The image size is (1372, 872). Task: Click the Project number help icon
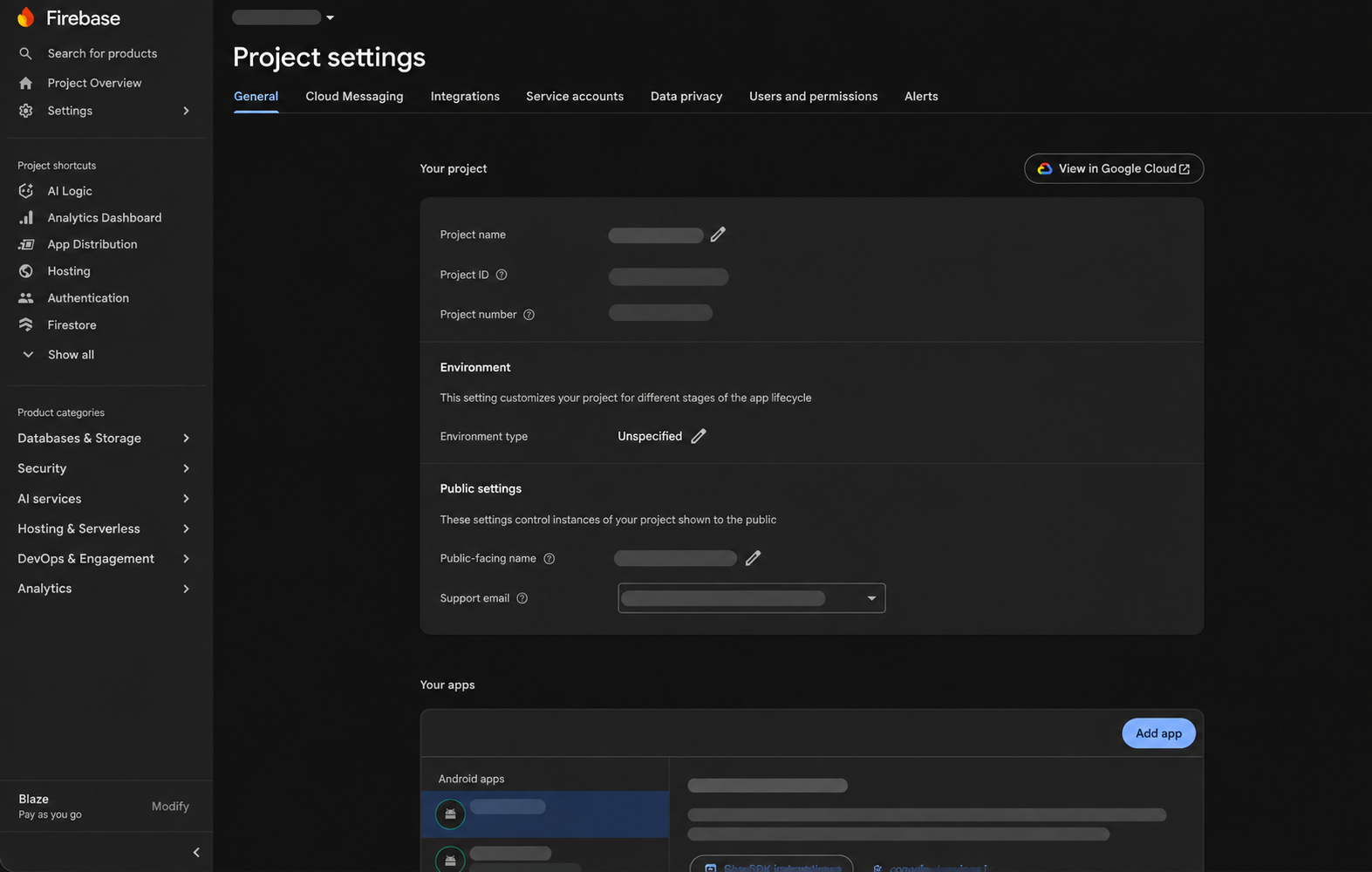pos(529,315)
